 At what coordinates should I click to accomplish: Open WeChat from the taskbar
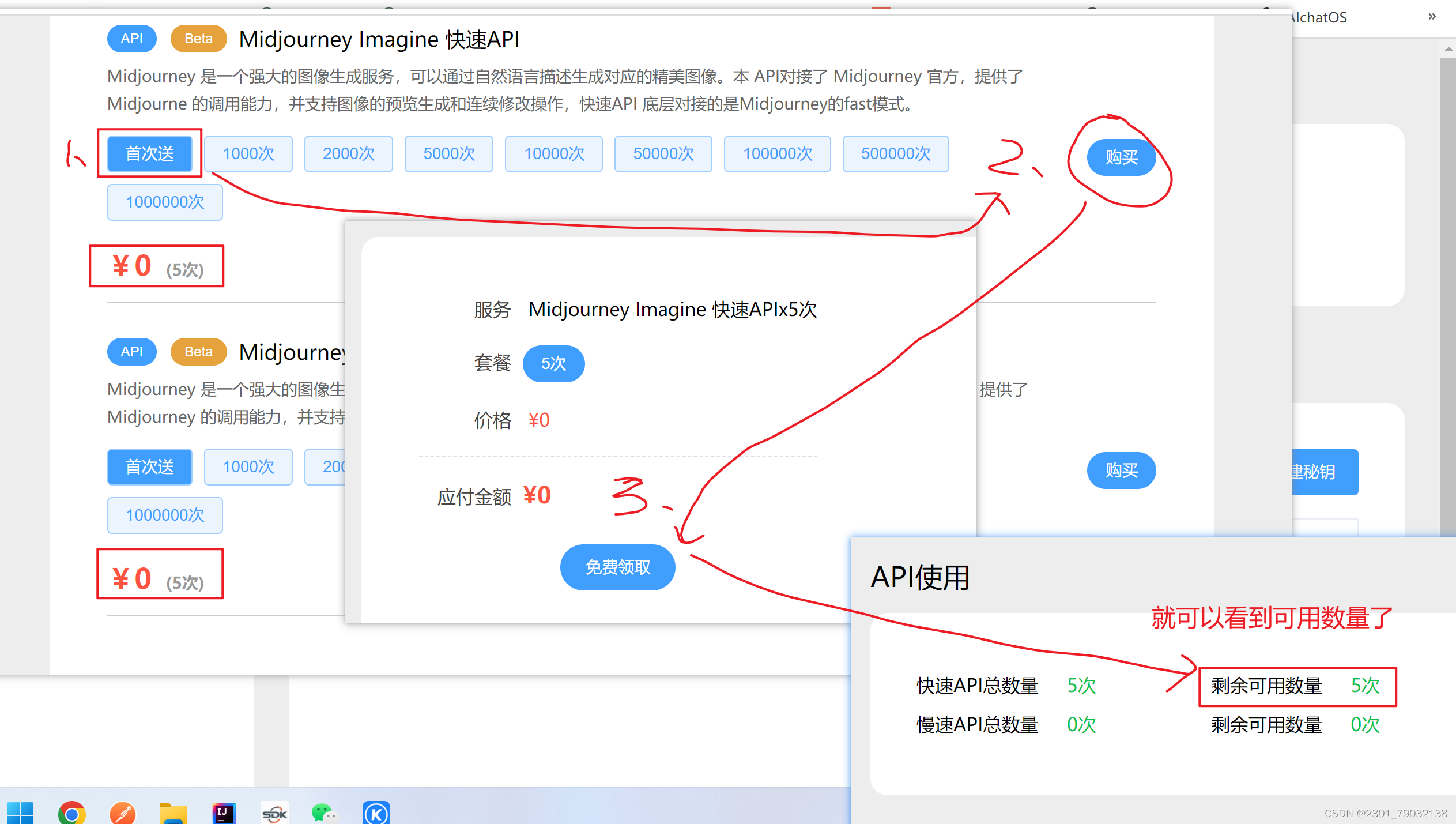[x=325, y=813]
